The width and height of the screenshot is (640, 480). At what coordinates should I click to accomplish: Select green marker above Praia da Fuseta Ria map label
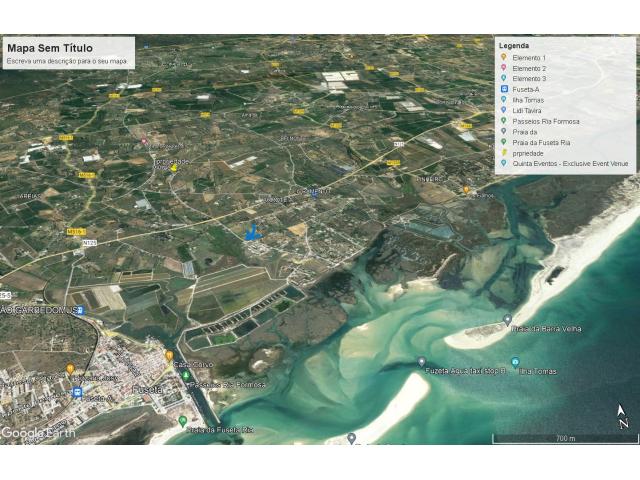click(x=183, y=420)
